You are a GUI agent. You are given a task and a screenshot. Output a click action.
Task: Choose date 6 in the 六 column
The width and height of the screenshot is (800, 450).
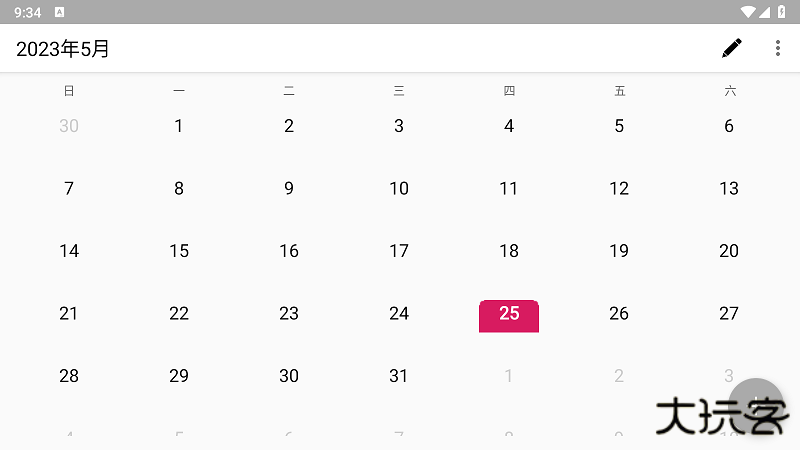[x=729, y=126]
